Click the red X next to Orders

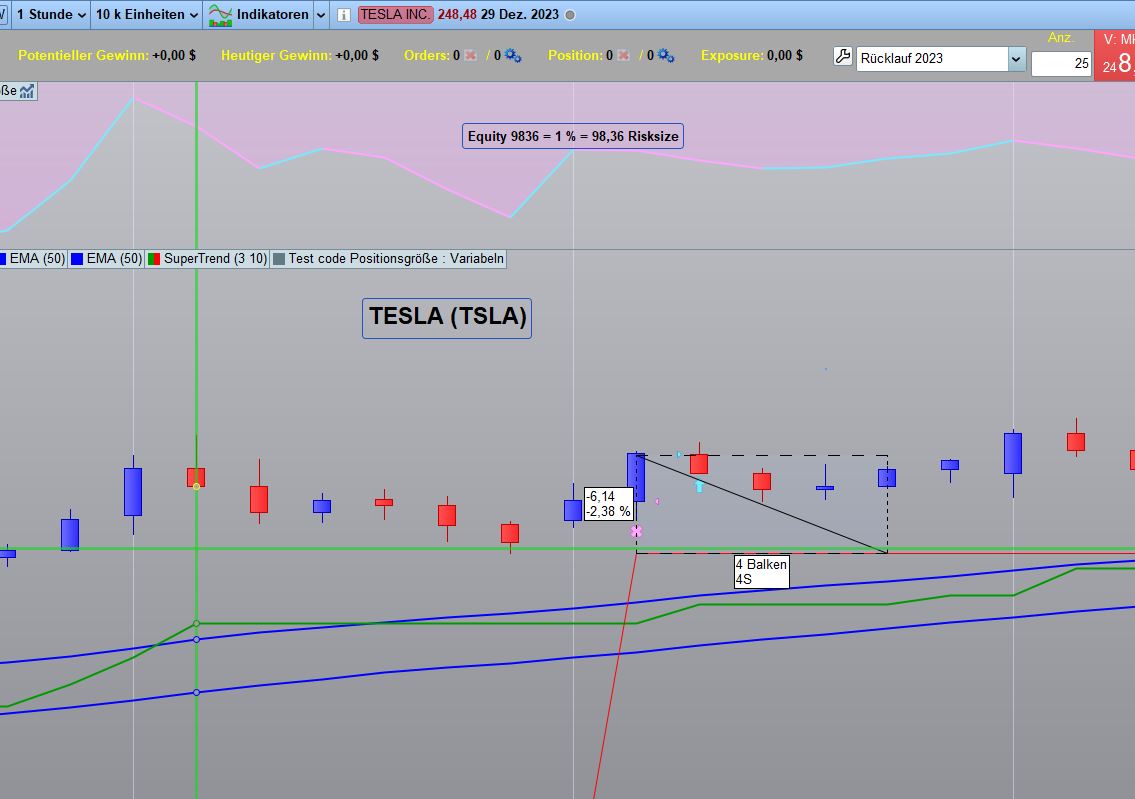[471, 55]
